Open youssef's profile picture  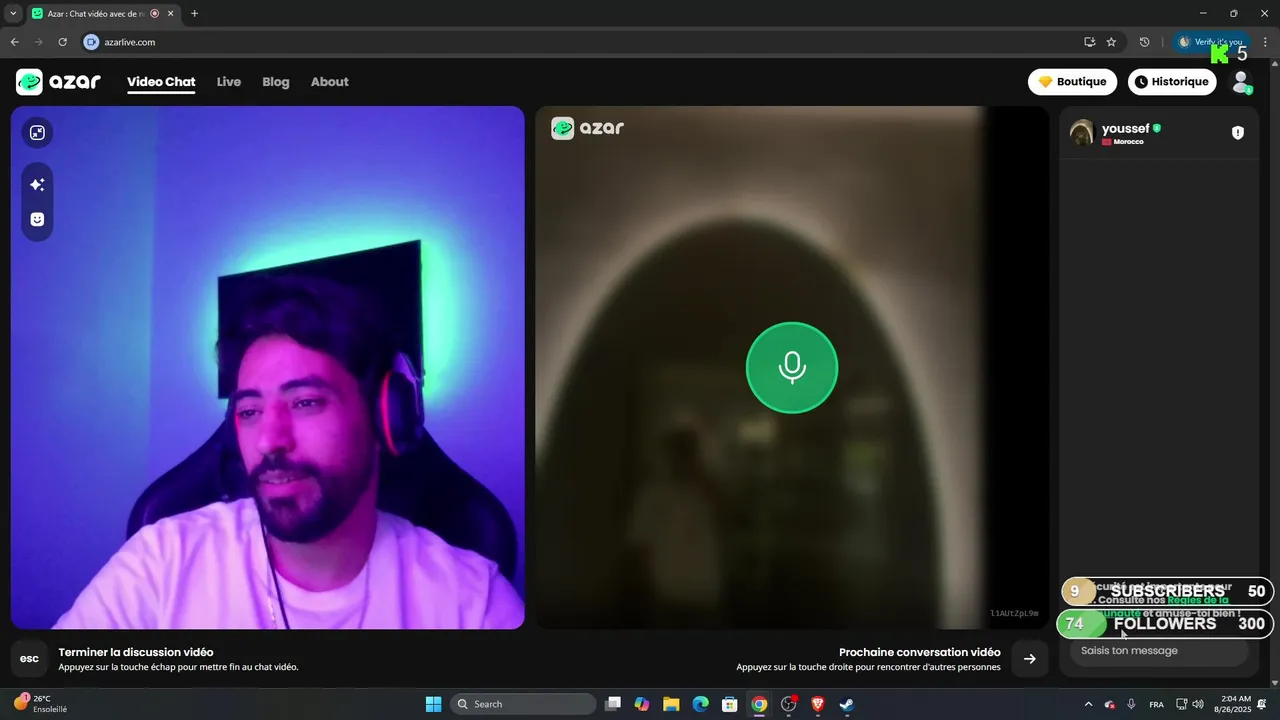(x=1082, y=133)
